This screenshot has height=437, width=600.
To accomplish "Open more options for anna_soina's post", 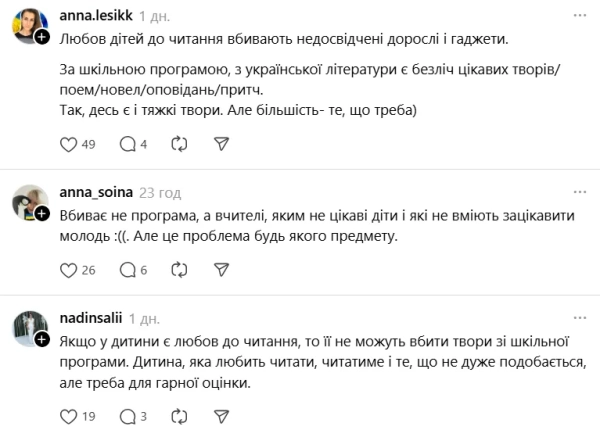I will tap(578, 189).
